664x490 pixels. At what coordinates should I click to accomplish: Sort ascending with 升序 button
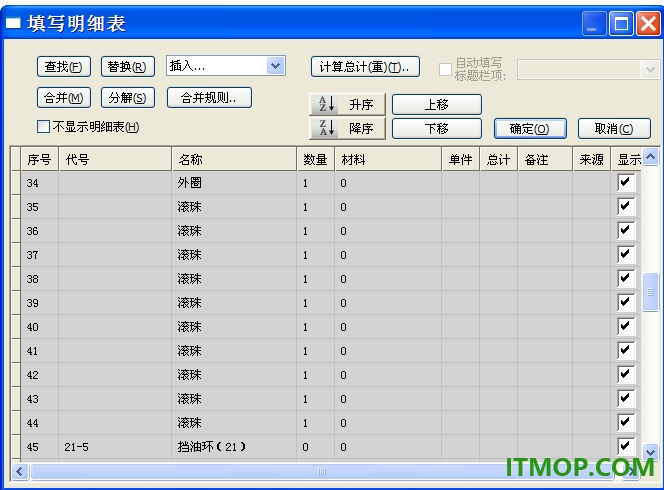347,104
